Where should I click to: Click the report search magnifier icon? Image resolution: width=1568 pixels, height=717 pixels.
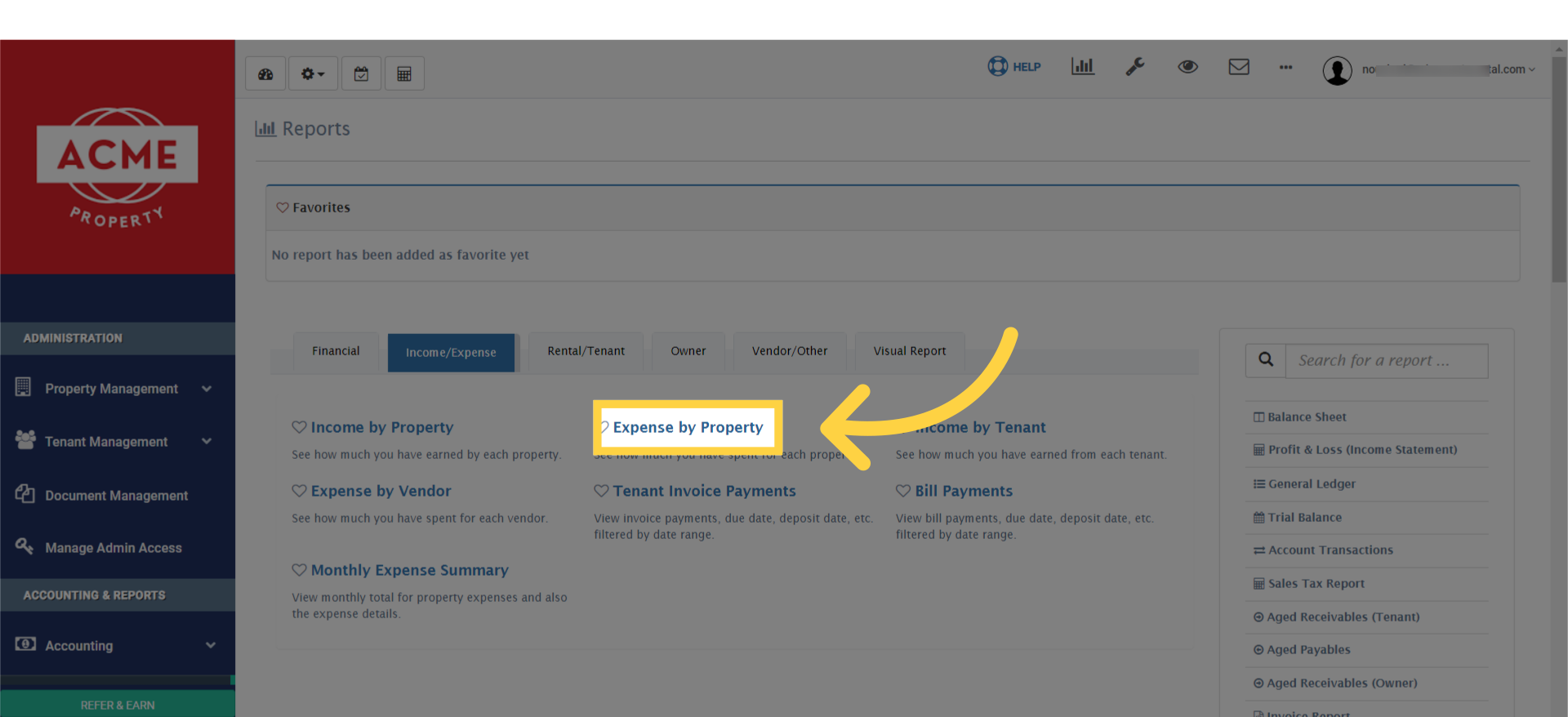click(x=1266, y=360)
